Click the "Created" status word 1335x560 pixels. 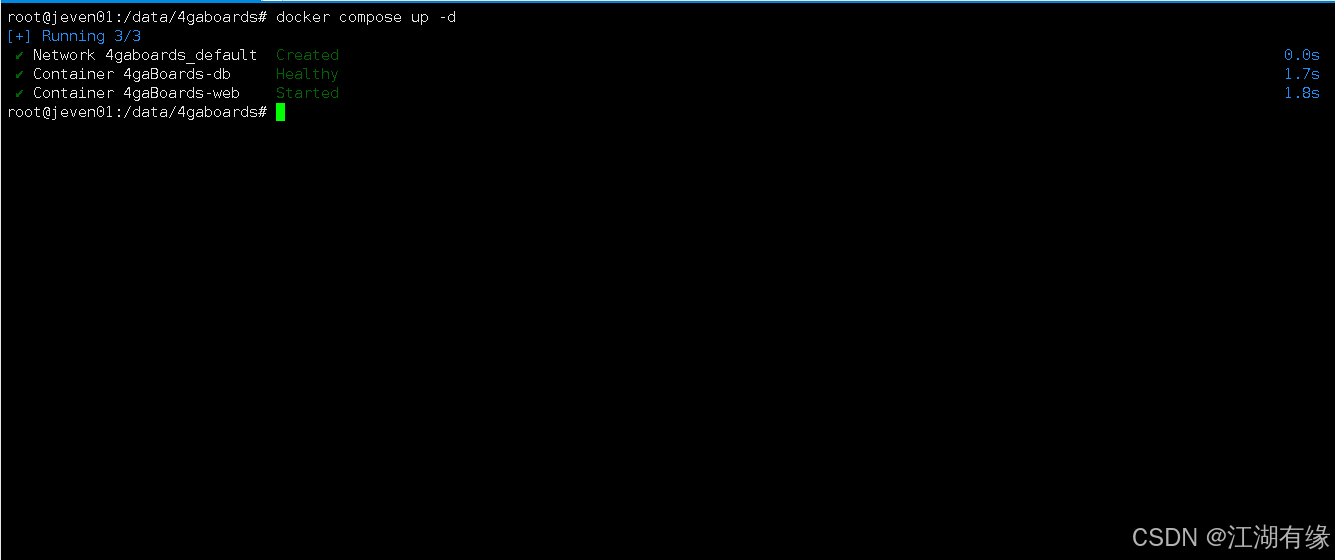click(x=307, y=55)
